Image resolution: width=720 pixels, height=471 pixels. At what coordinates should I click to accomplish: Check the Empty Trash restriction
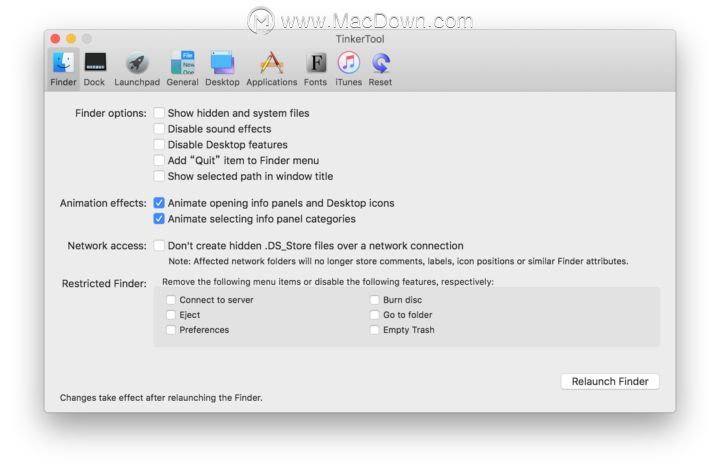click(375, 330)
